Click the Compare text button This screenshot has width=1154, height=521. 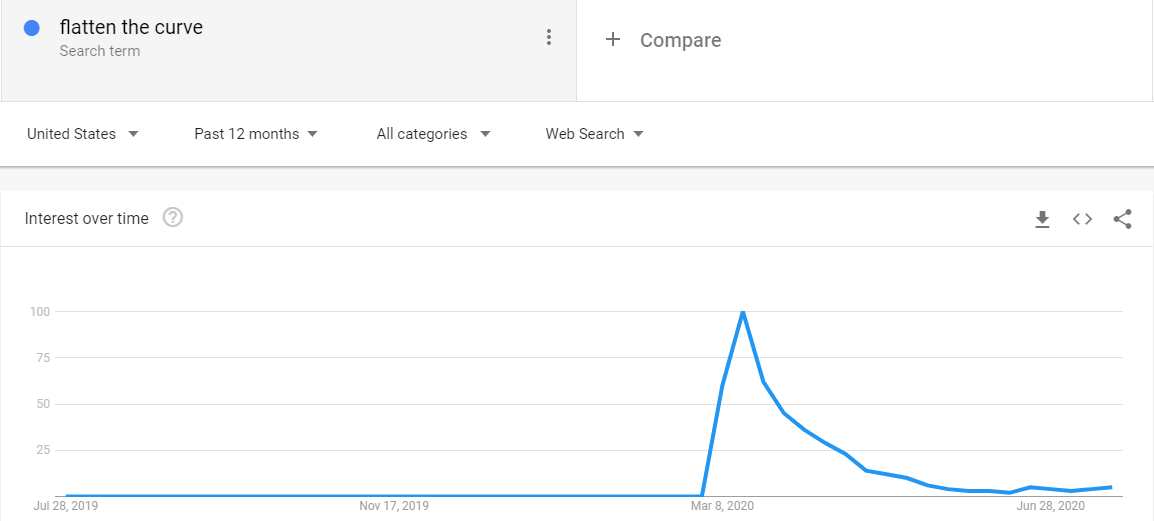680,40
